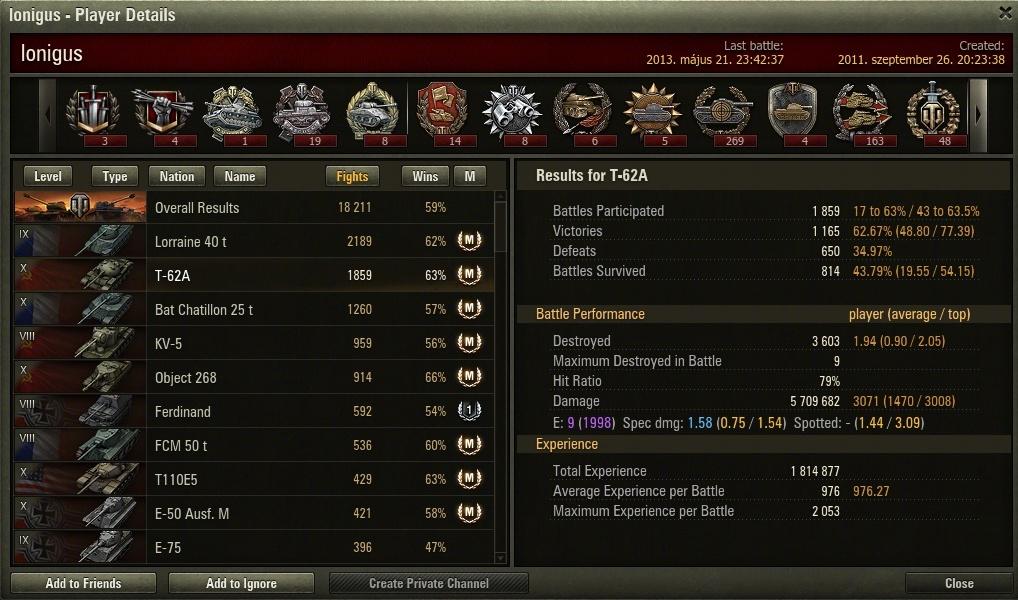
Task: Select the medal badge showing 163
Action: point(862,114)
